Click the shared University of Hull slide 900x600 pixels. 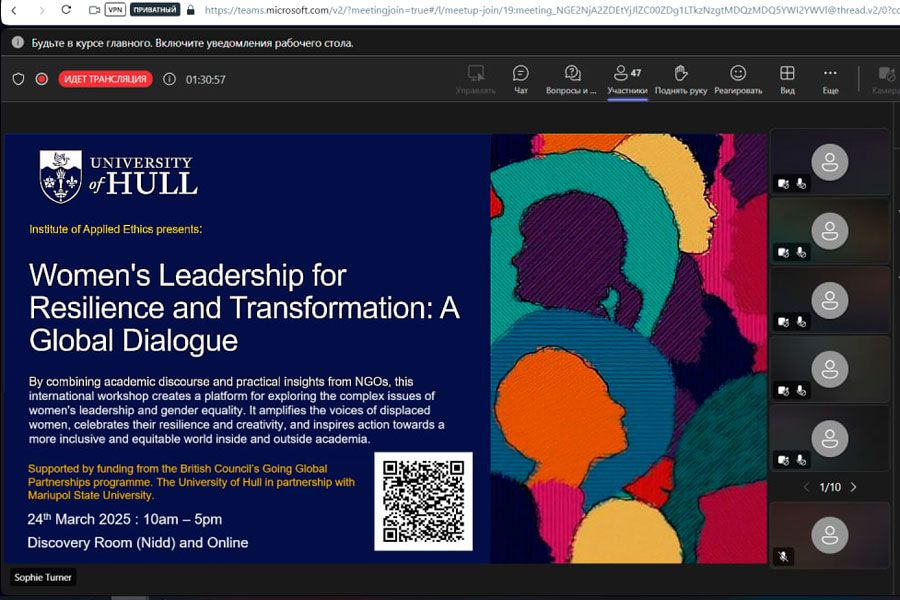click(x=386, y=349)
